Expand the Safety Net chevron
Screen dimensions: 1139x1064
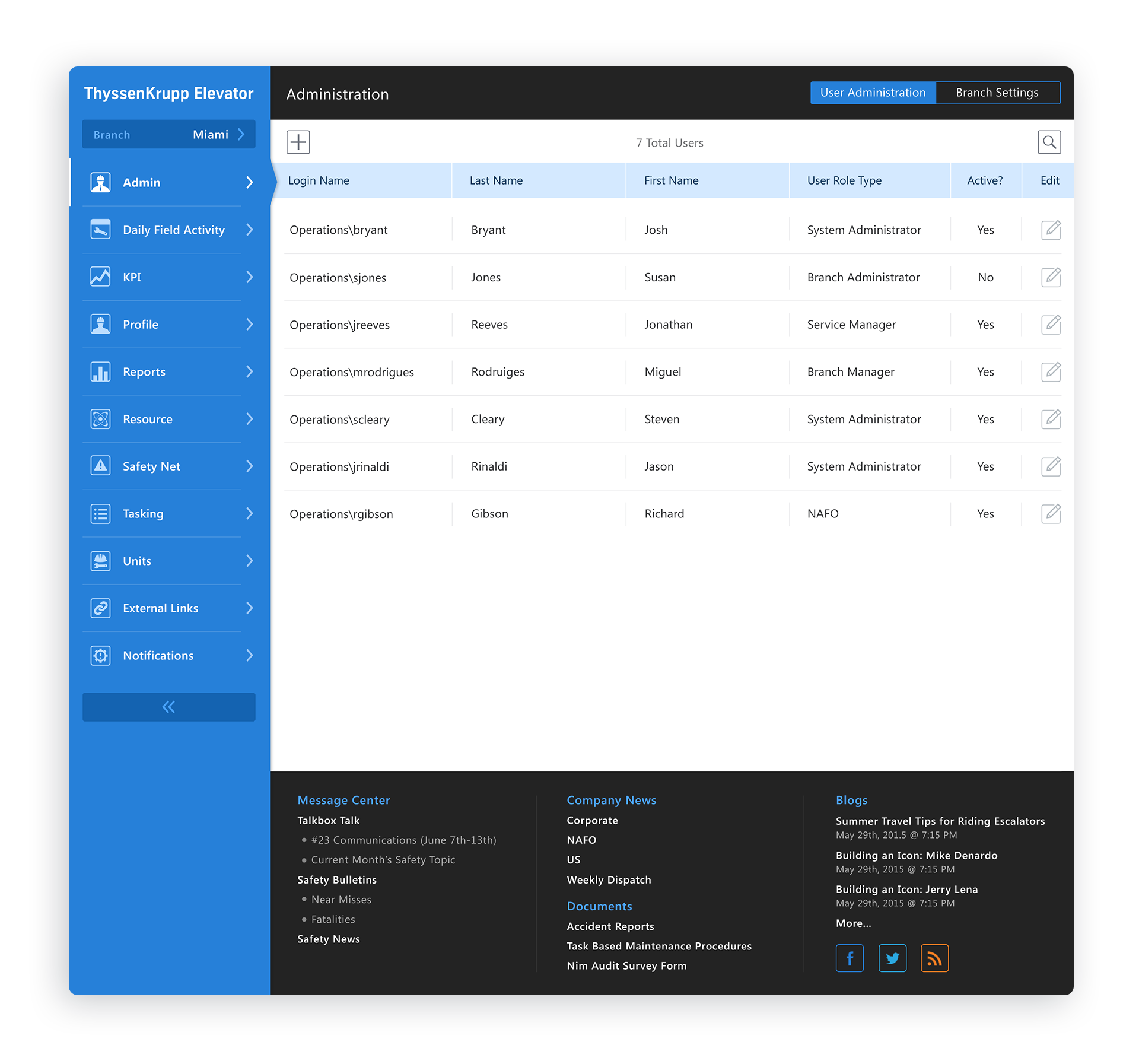point(250,466)
